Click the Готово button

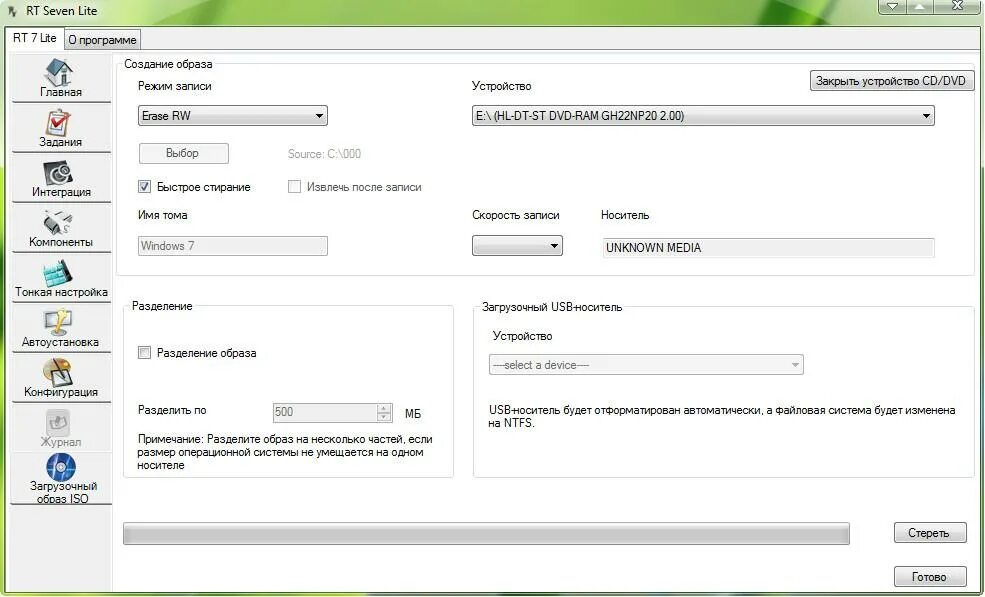(930, 576)
